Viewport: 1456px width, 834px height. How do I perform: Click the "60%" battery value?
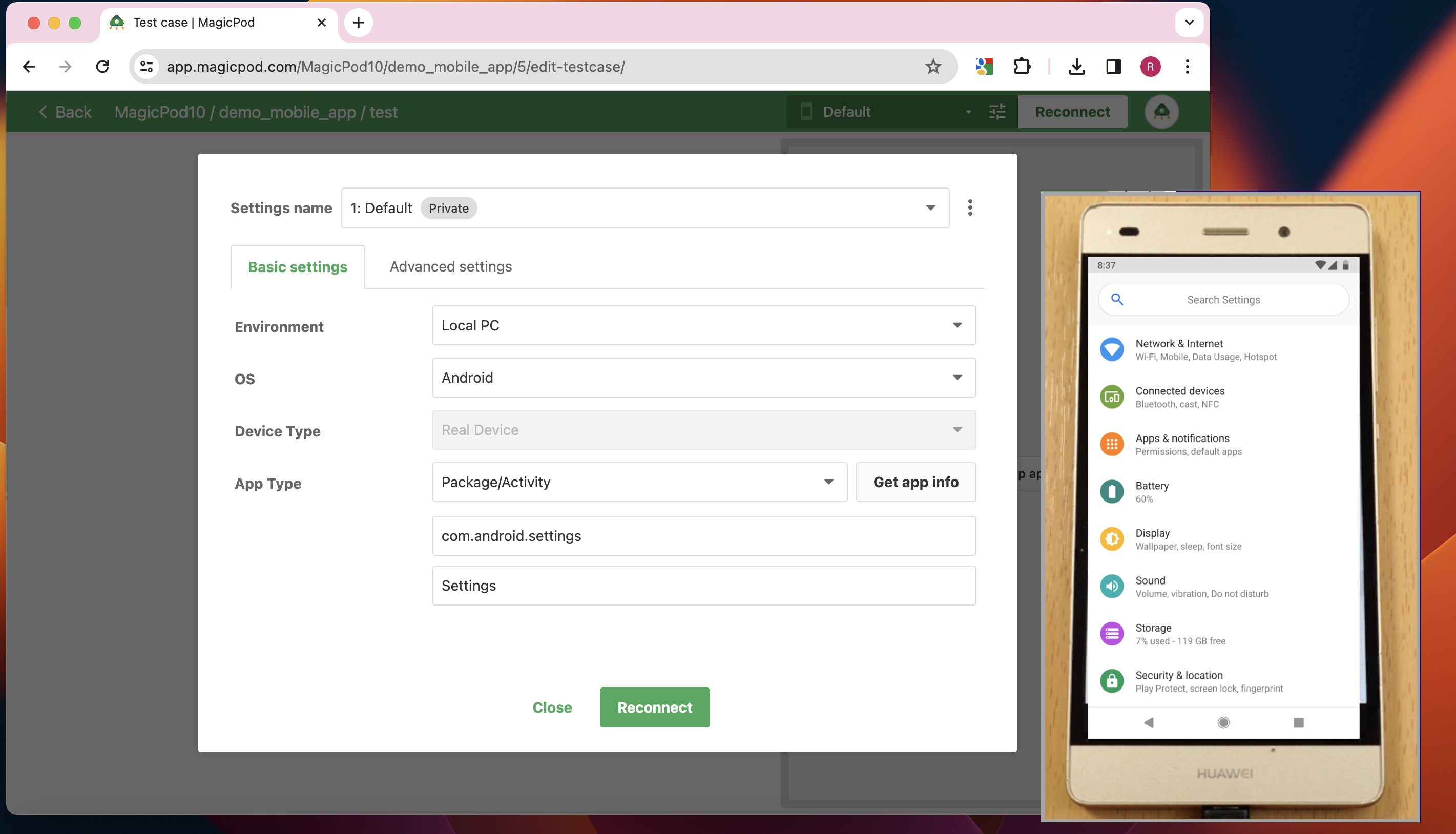(1144, 499)
